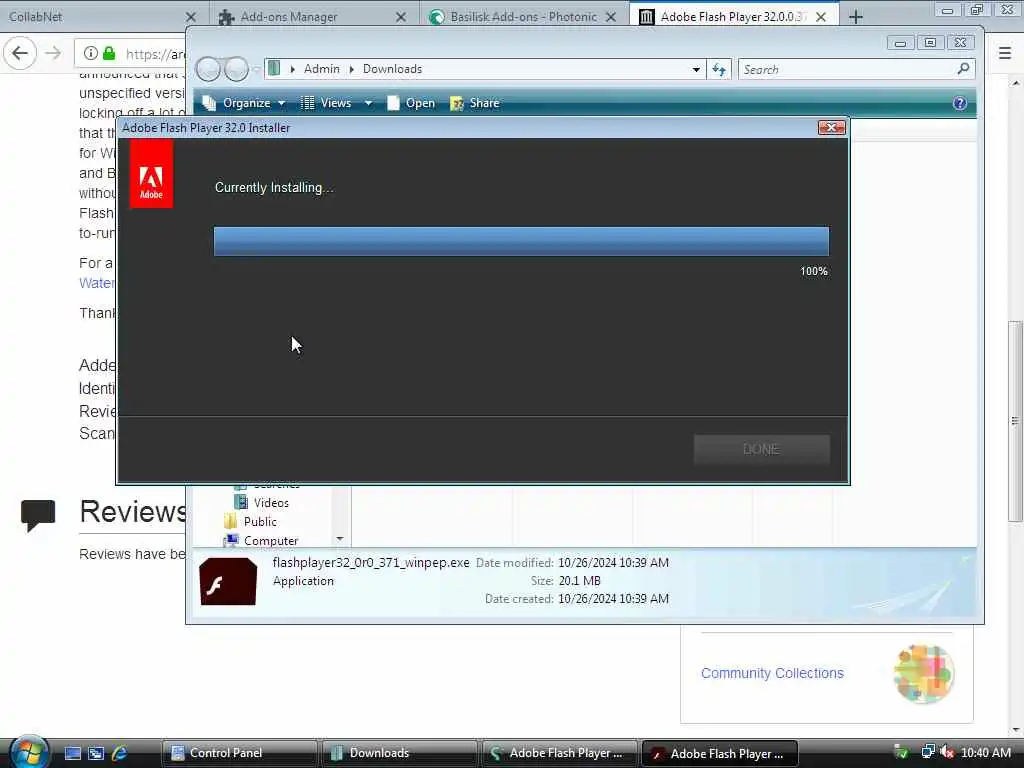Click Explorer forward navigation button

(x=236, y=69)
